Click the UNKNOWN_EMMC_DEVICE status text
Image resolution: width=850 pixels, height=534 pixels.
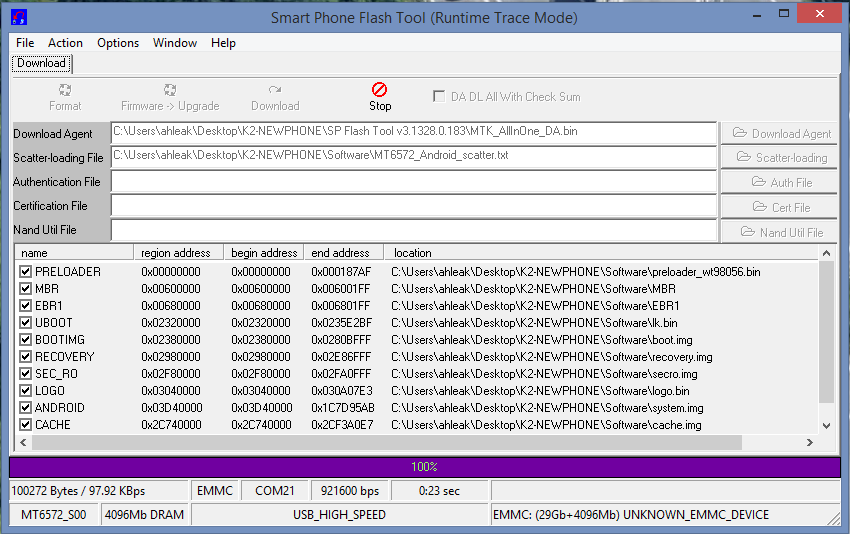(x=696, y=514)
